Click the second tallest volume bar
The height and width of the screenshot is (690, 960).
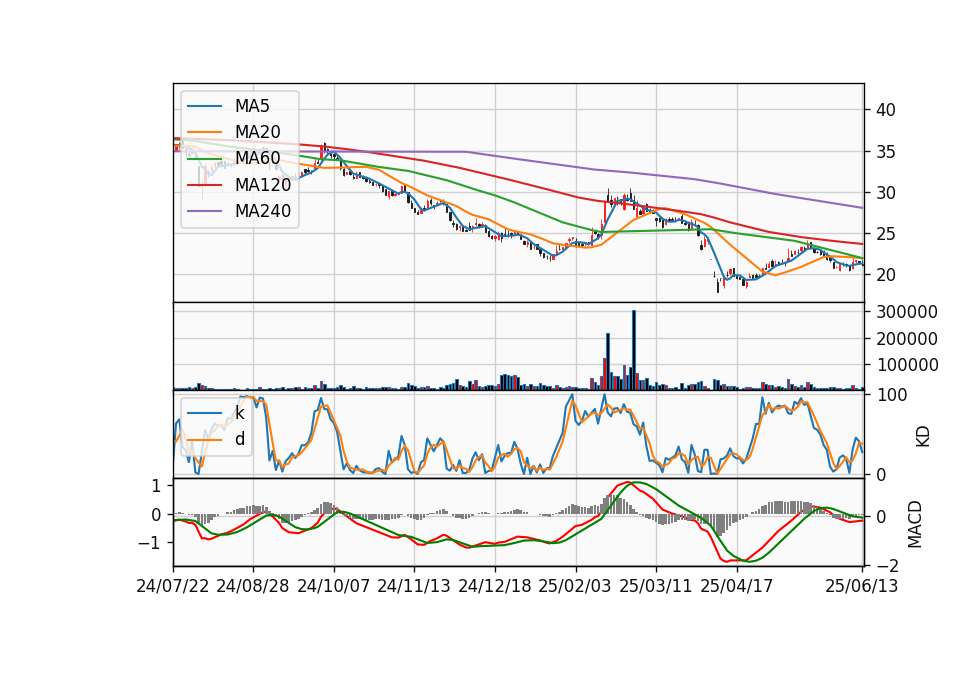608,361
